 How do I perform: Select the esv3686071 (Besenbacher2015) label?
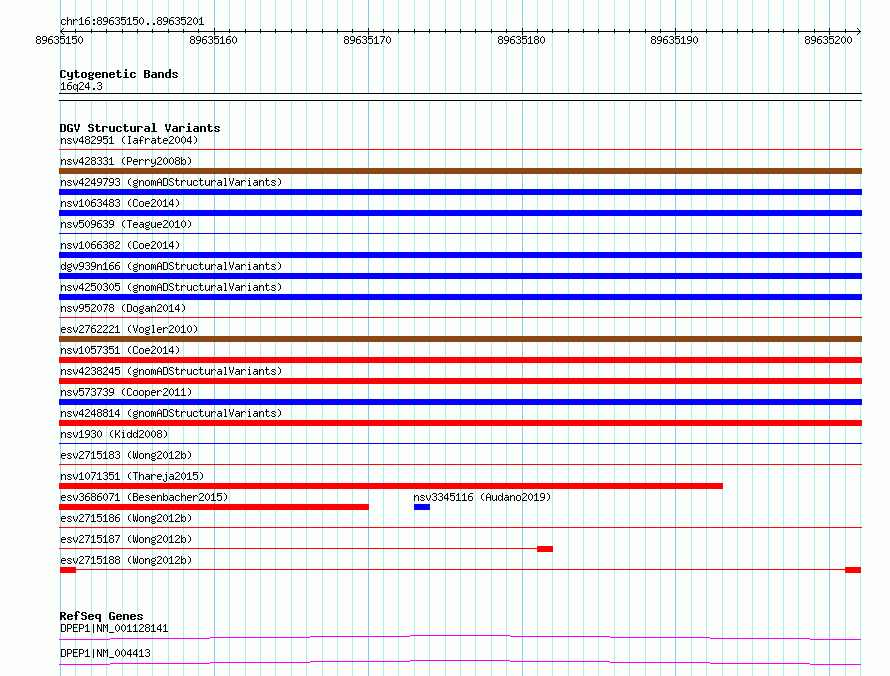coord(144,497)
